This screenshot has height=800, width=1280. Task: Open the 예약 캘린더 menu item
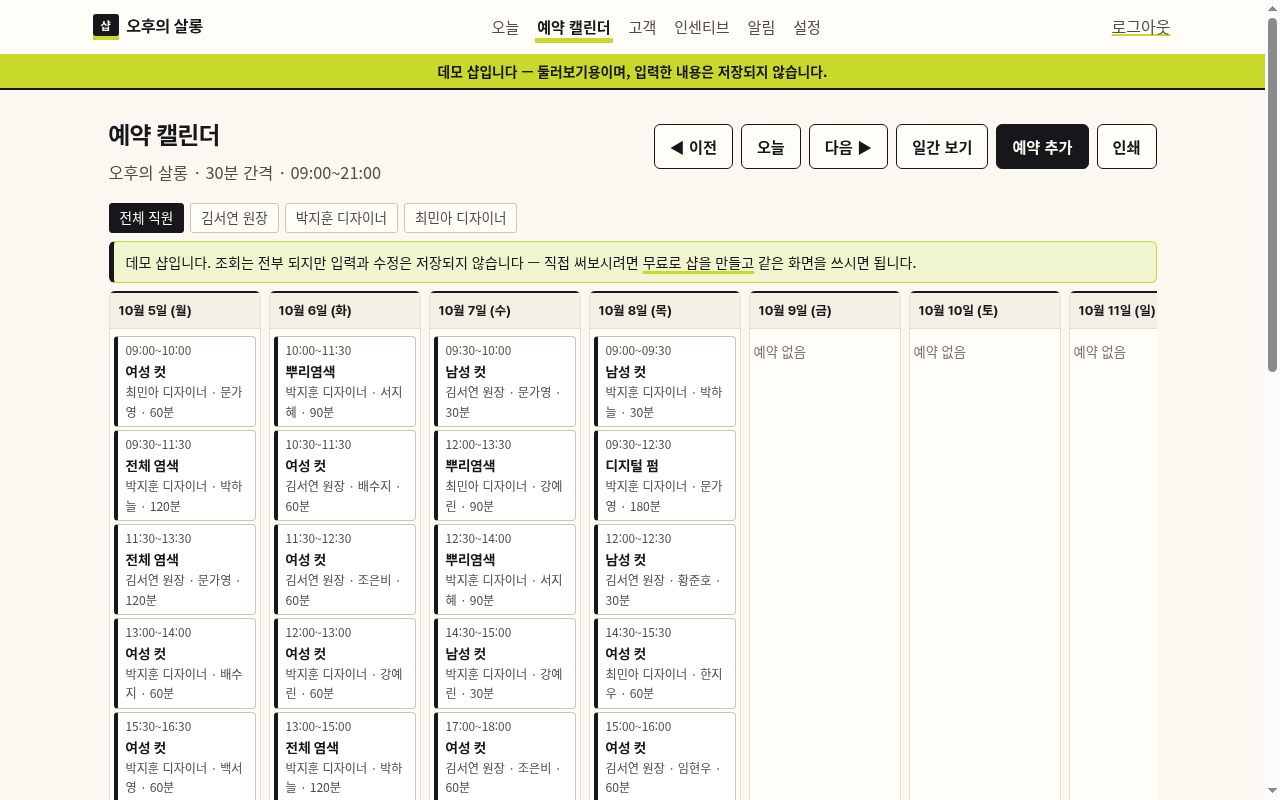point(574,27)
